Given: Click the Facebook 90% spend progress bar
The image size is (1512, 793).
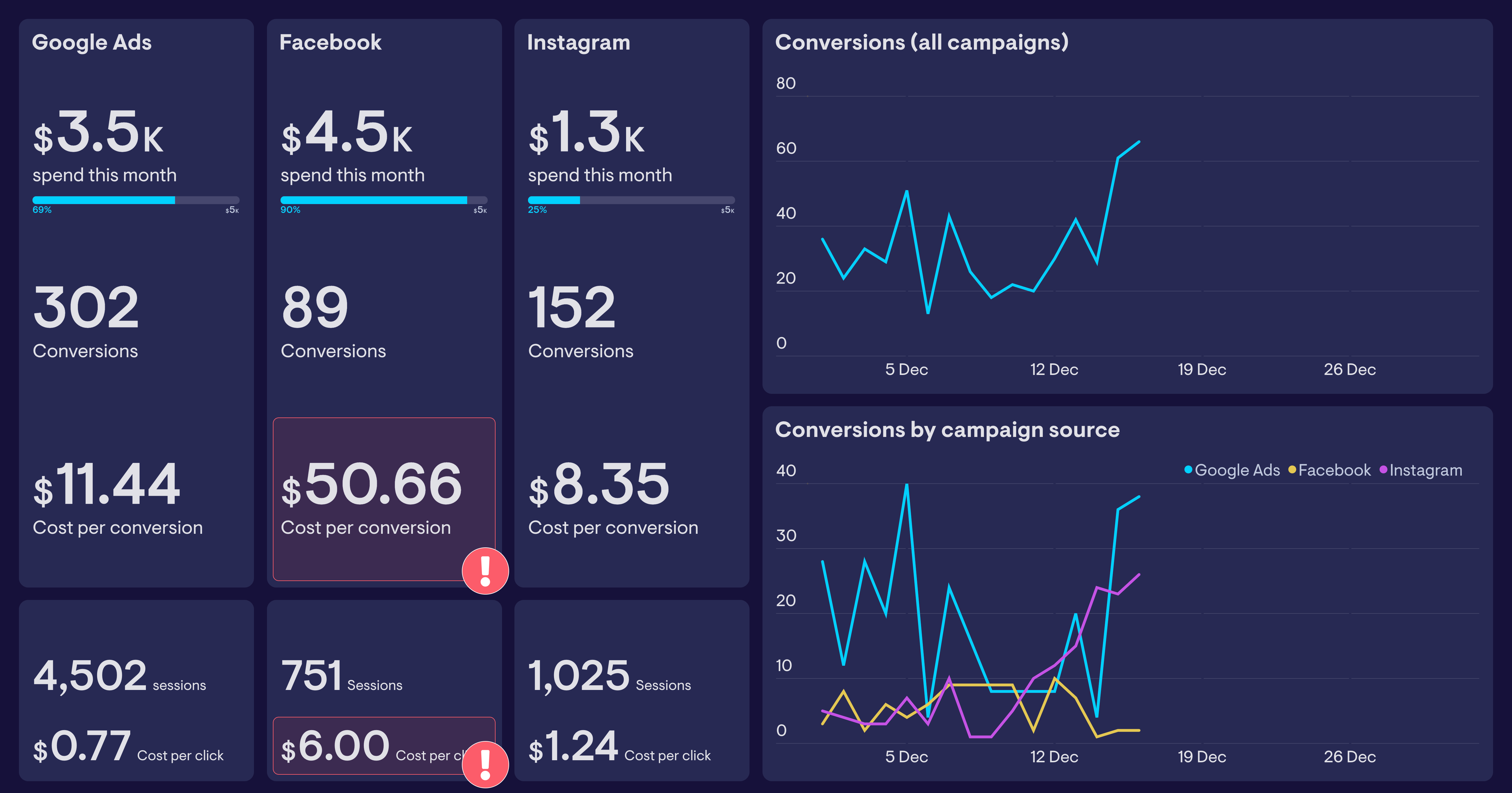Looking at the screenshot, I should point(383,200).
